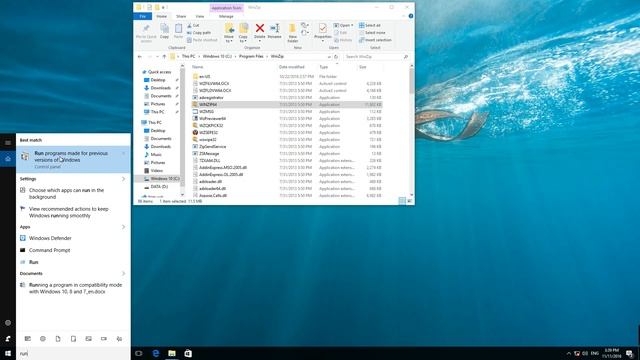640x360 pixels.
Task: Open View recommended actions to keep Windows running
Action: click(x=73, y=212)
